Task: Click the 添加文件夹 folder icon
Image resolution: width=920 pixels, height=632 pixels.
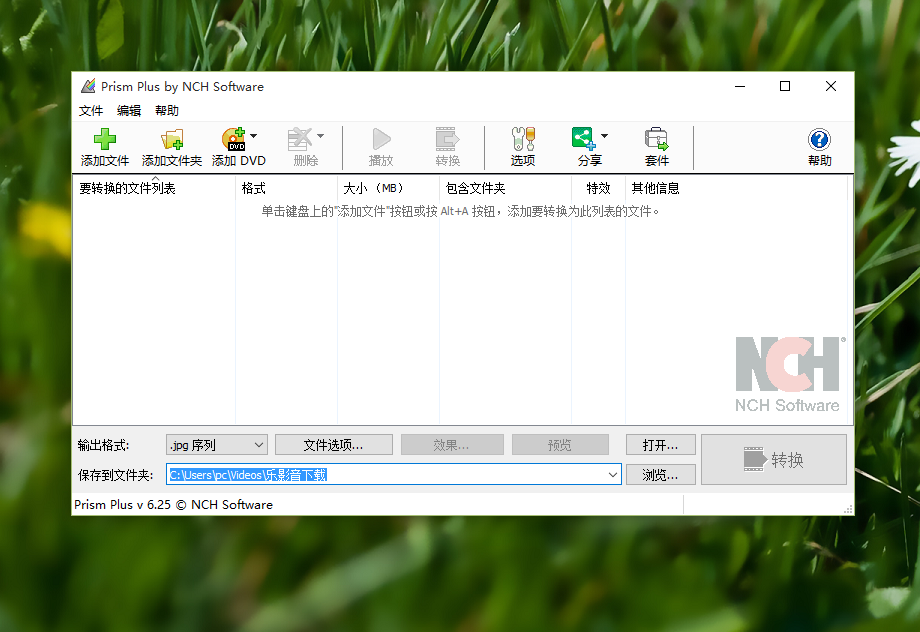Action: point(172,140)
